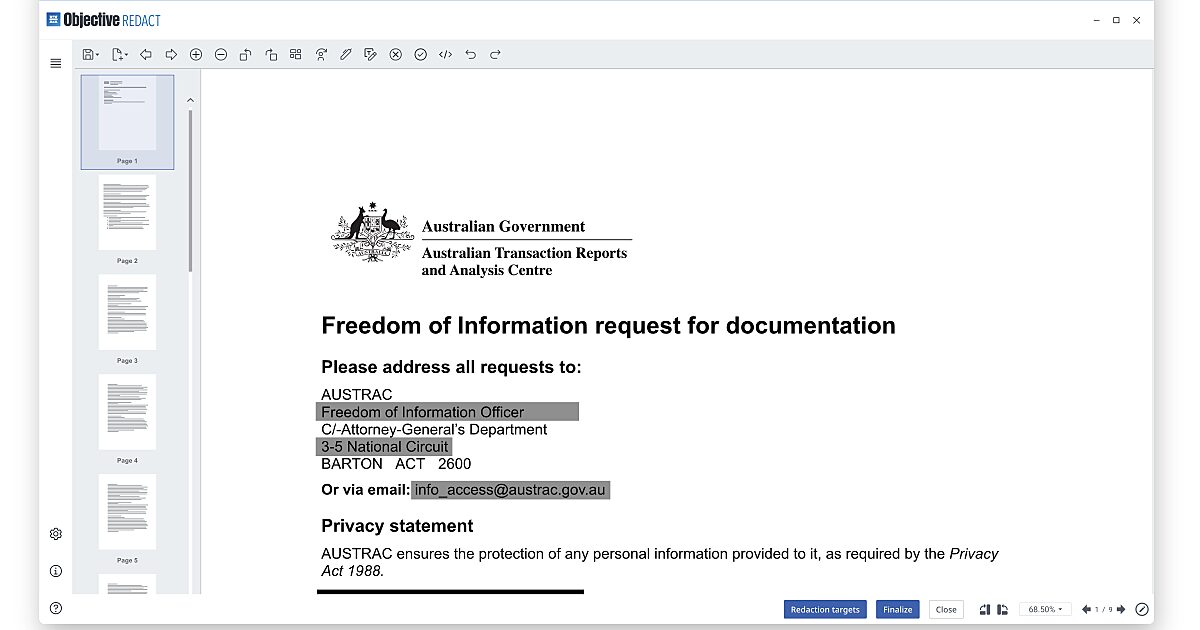Click the Redaction targets button
Image resolution: width=1200 pixels, height=630 pixels.
pos(824,609)
